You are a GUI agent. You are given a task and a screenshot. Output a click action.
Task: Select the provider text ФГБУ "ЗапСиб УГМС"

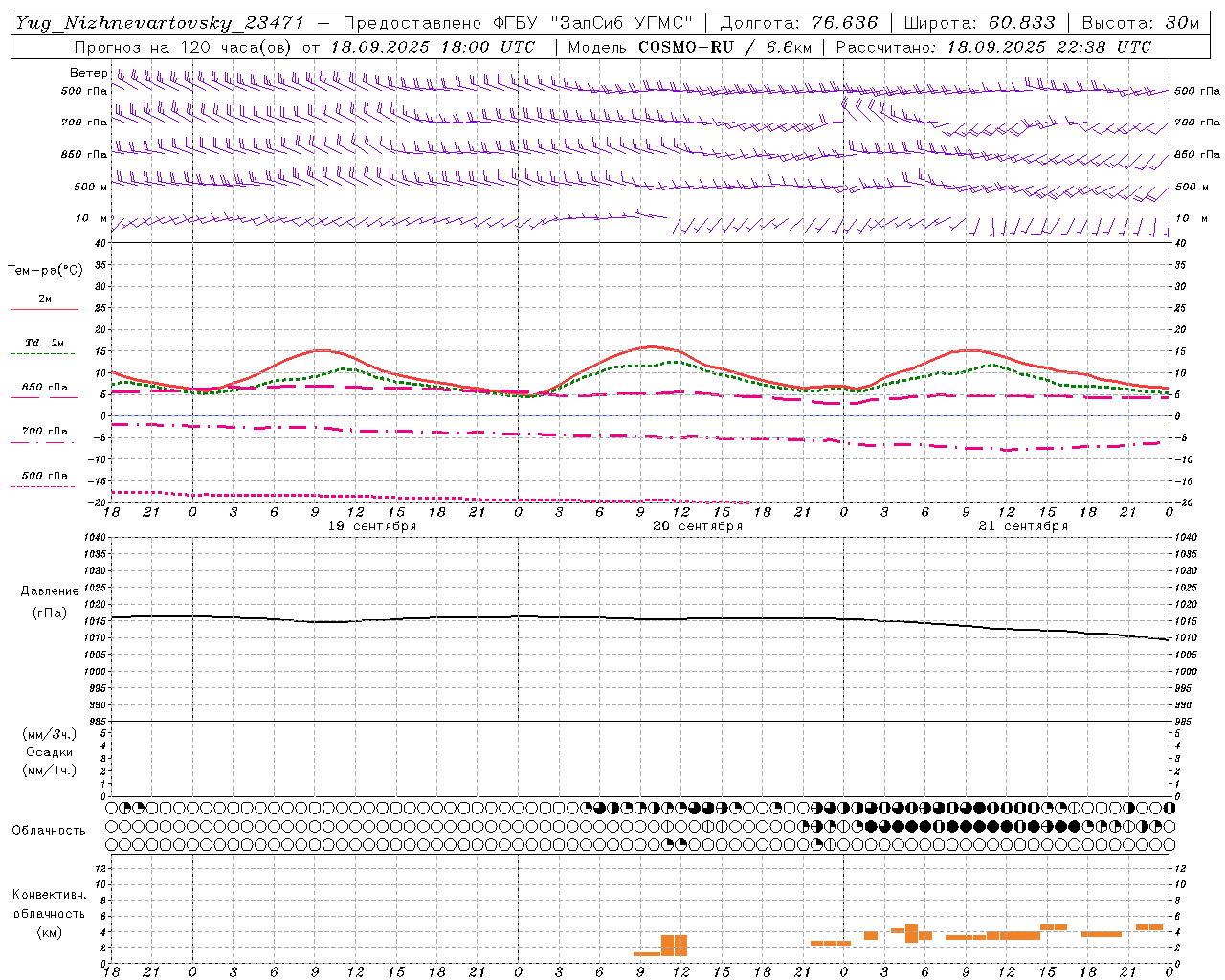[x=592, y=23]
